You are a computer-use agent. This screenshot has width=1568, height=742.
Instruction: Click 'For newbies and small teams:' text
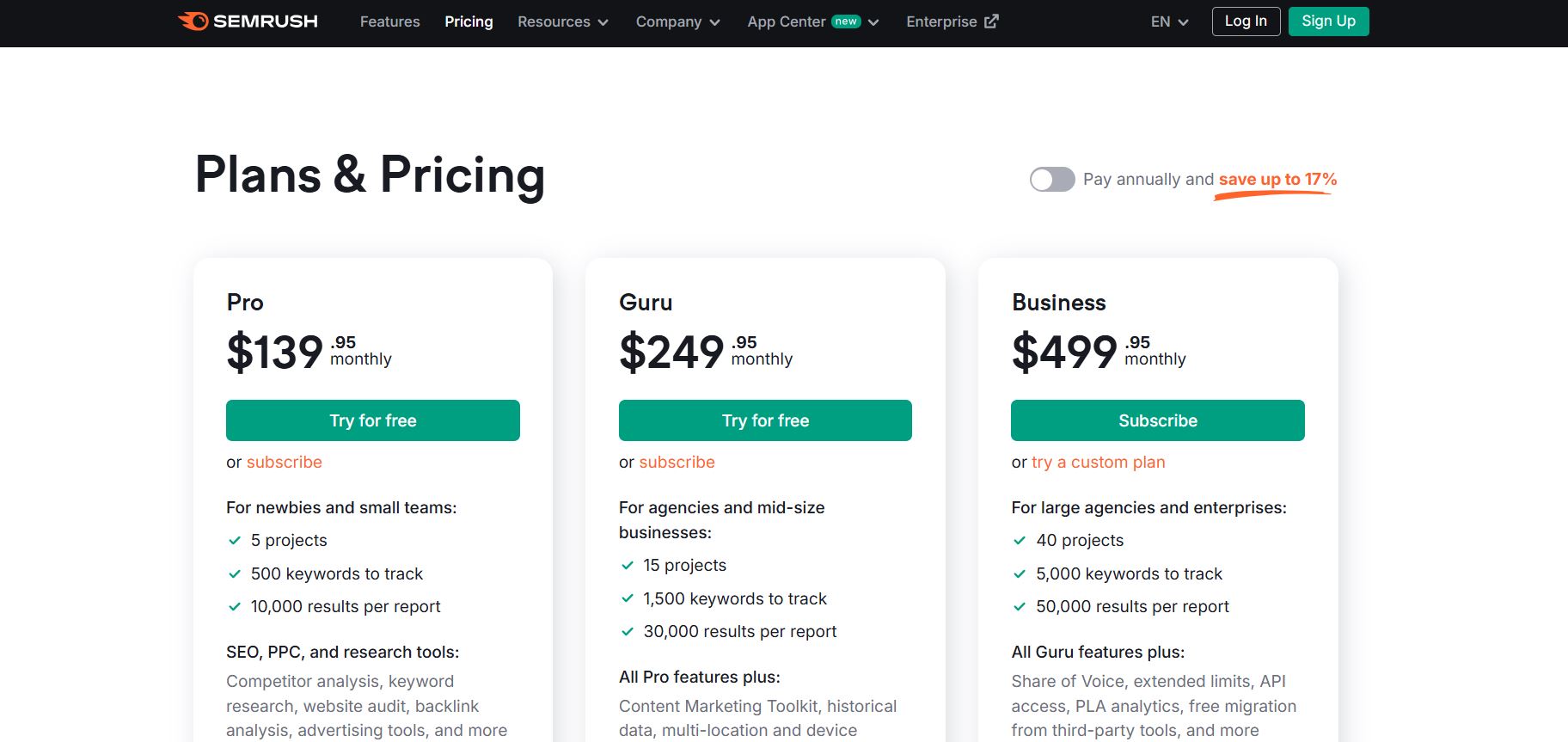pos(341,507)
